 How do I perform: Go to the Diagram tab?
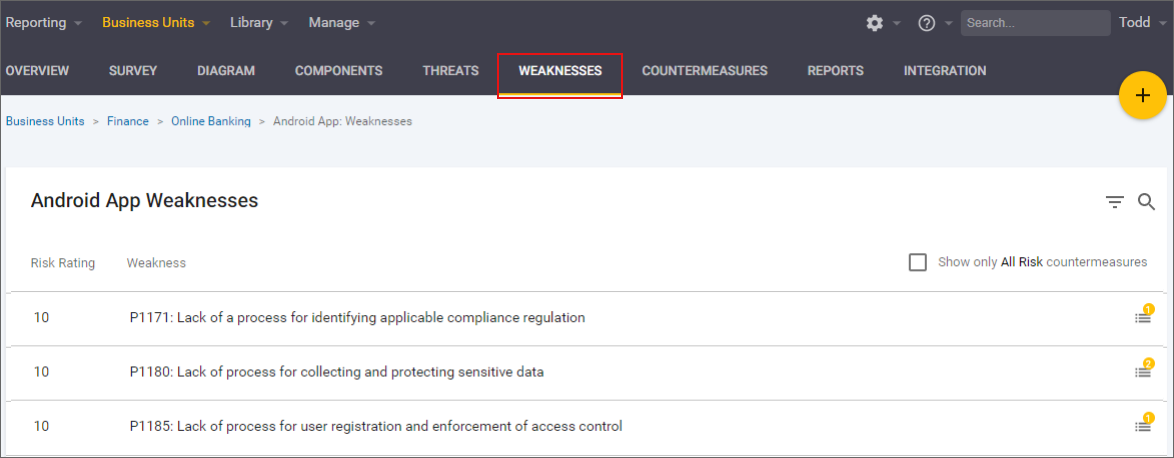click(x=226, y=71)
